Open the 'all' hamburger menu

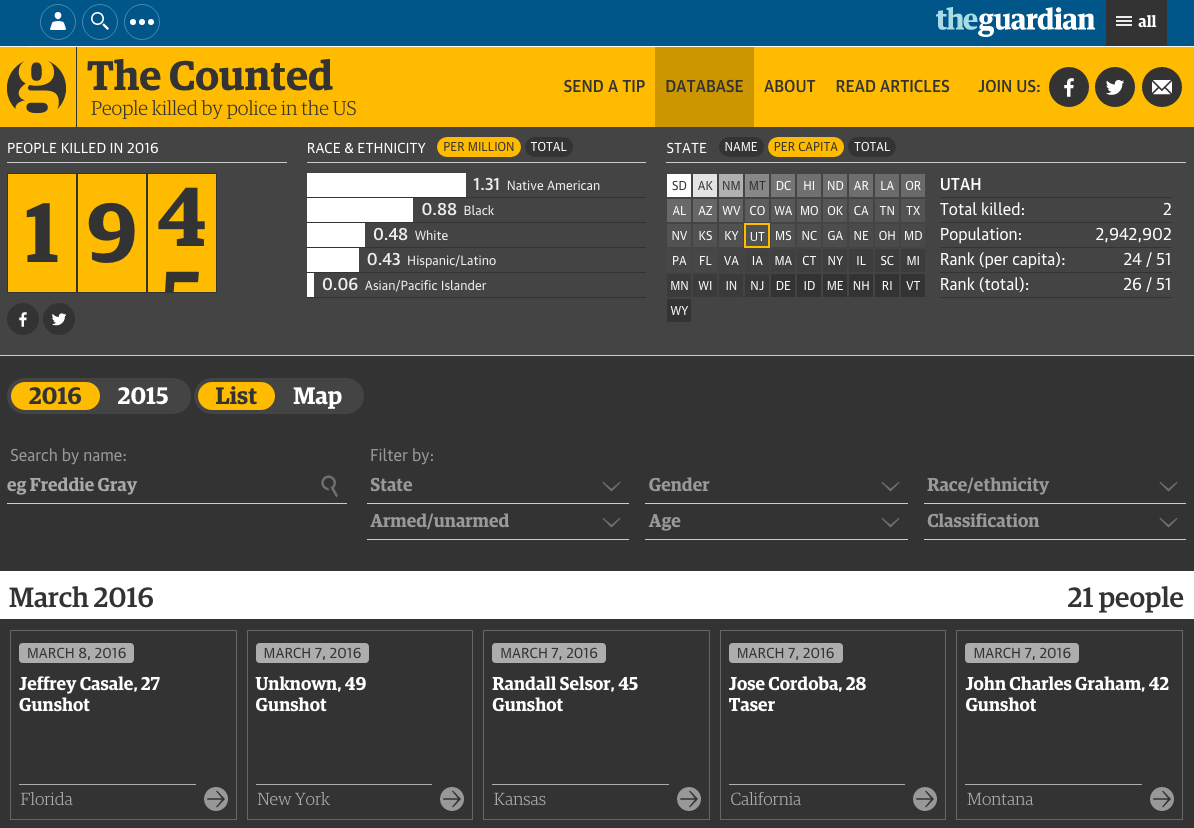click(x=1136, y=22)
